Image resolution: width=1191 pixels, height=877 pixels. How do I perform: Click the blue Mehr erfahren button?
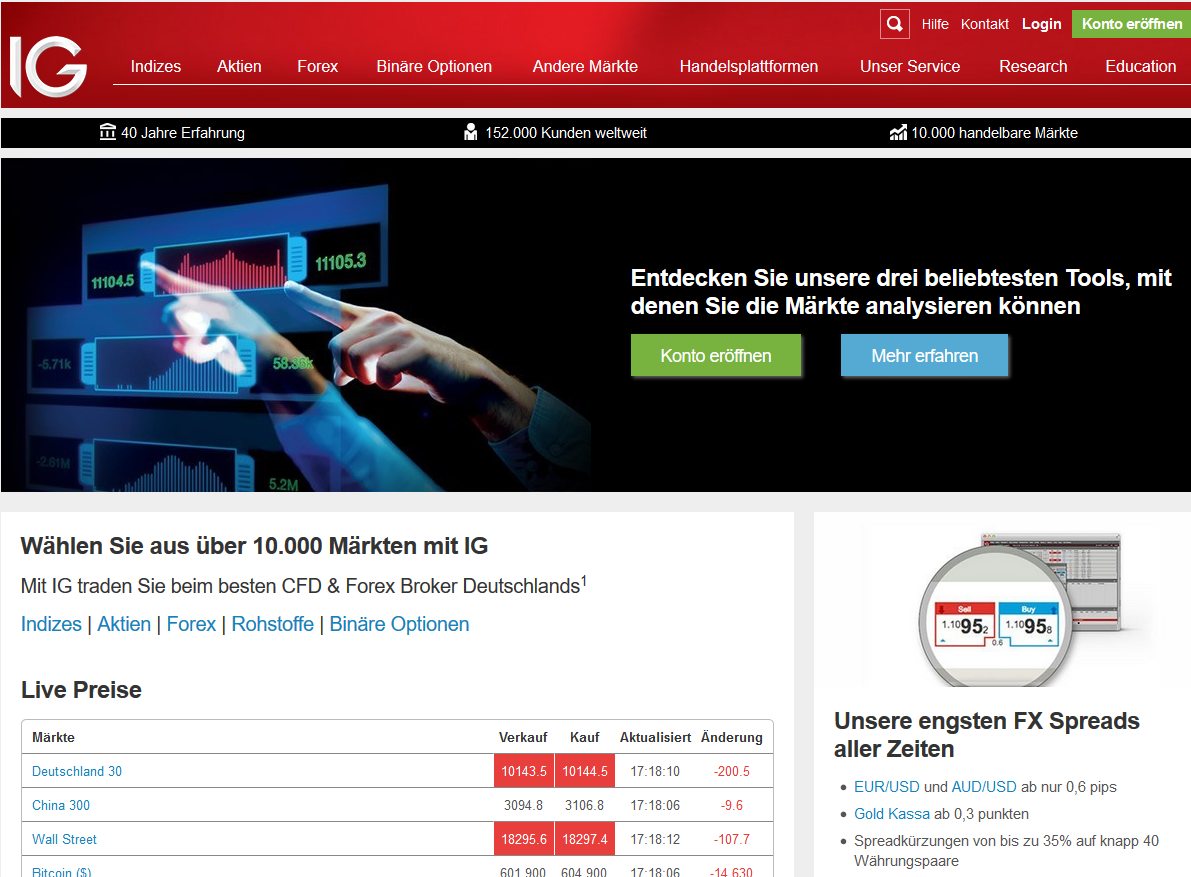[924, 355]
